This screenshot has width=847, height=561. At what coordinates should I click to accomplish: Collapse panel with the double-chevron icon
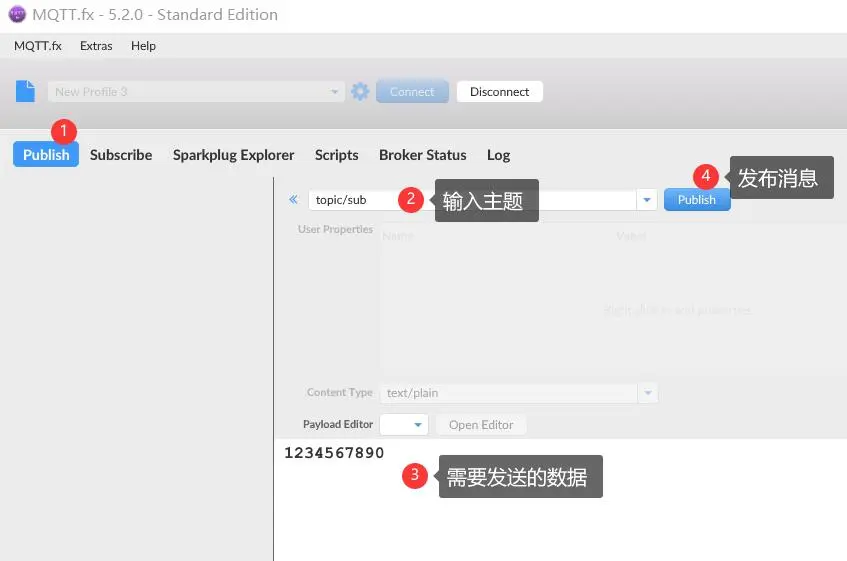[x=293, y=200]
